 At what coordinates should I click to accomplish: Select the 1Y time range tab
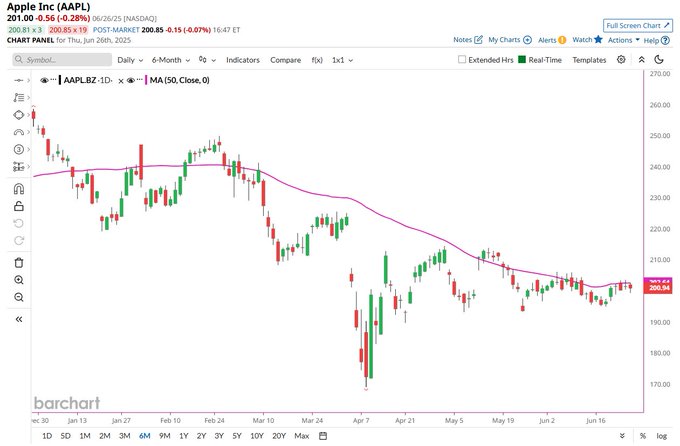click(x=183, y=436)
